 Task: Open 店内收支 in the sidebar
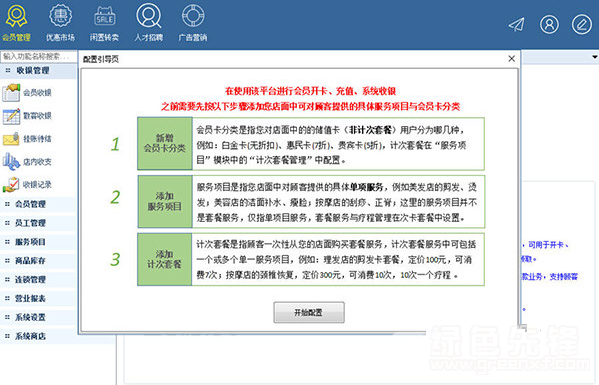tap(27, 162)
